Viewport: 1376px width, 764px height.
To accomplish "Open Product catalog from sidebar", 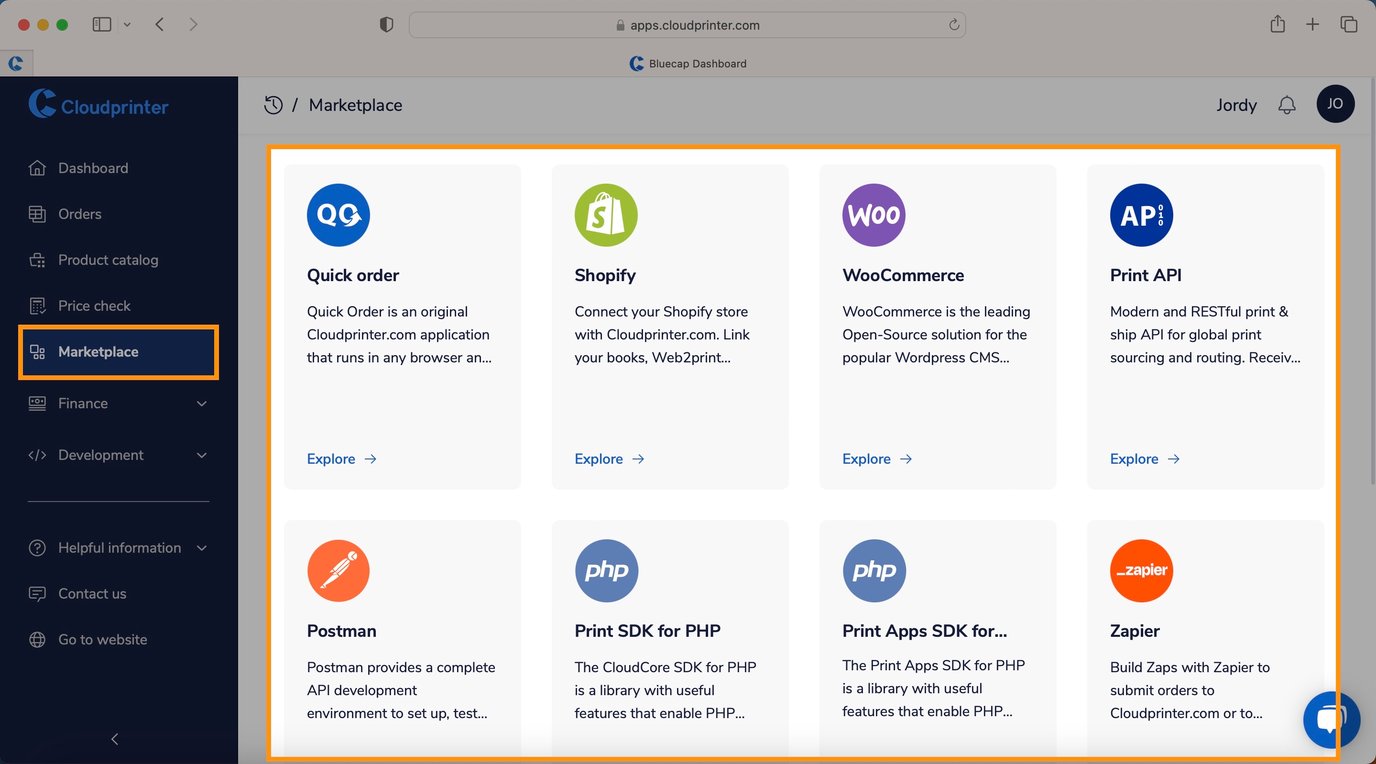I will point(107,260).
